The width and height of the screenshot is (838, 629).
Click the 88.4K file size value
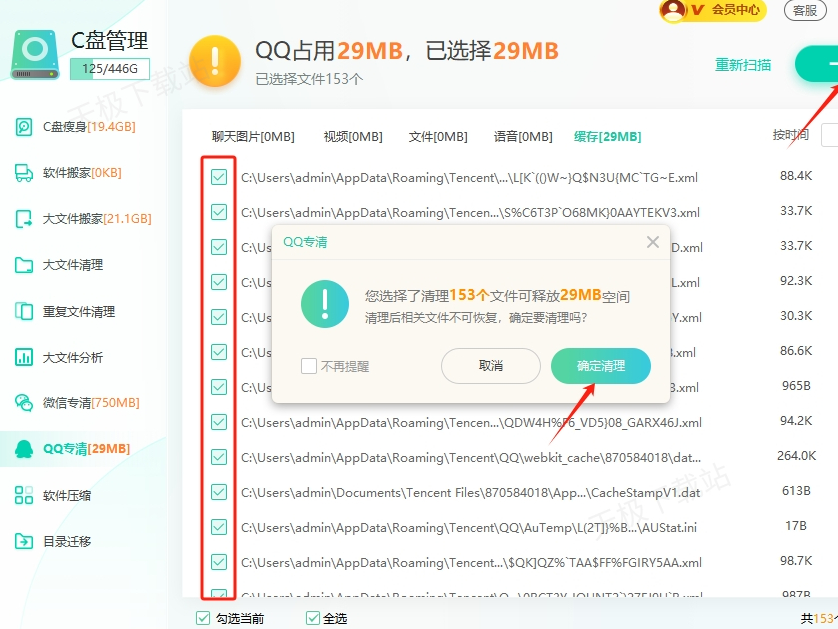tap(796, 176)
